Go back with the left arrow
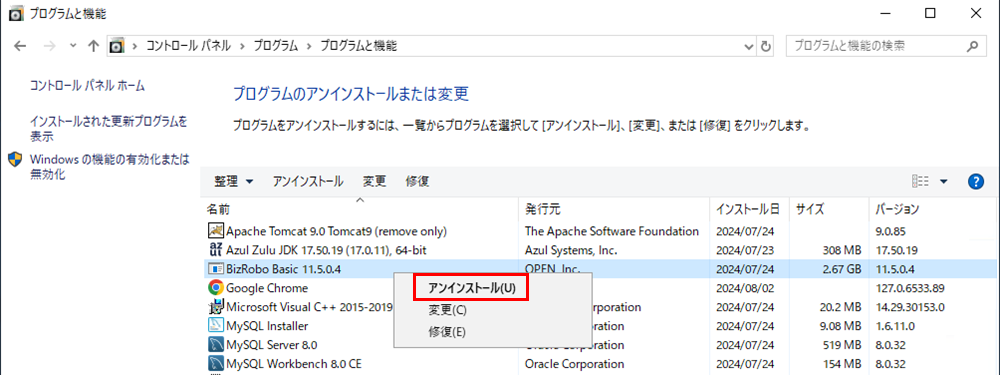The width and height of the screenshot is (1000, 375). [20, 46]
